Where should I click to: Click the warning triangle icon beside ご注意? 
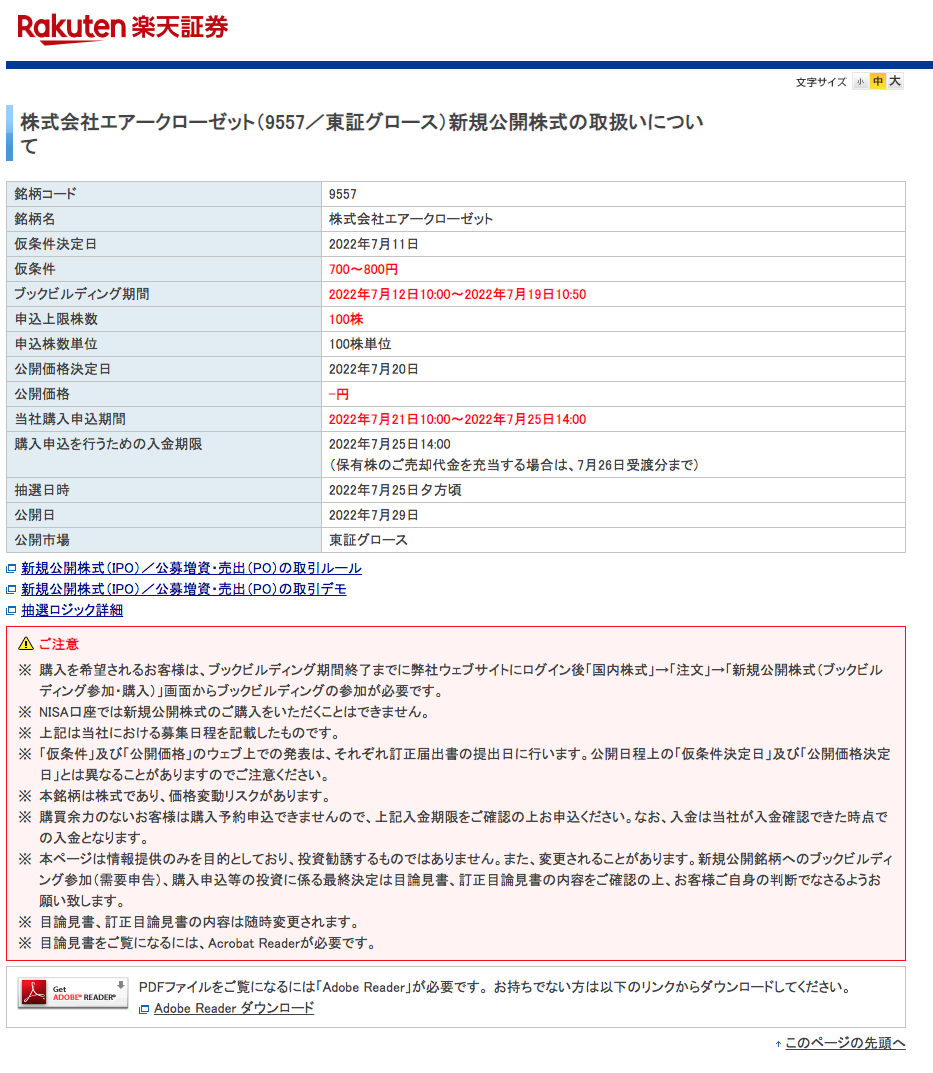25,643
